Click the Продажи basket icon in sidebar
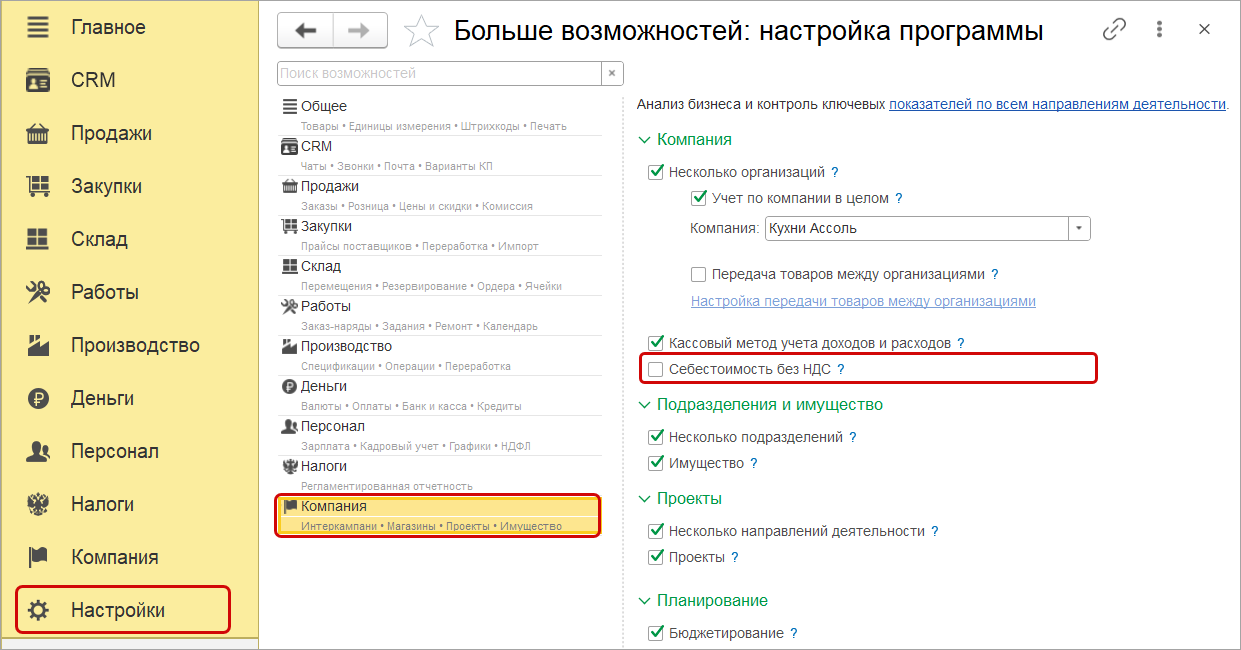Viewport: 1241px width, 650px height. 38,133
